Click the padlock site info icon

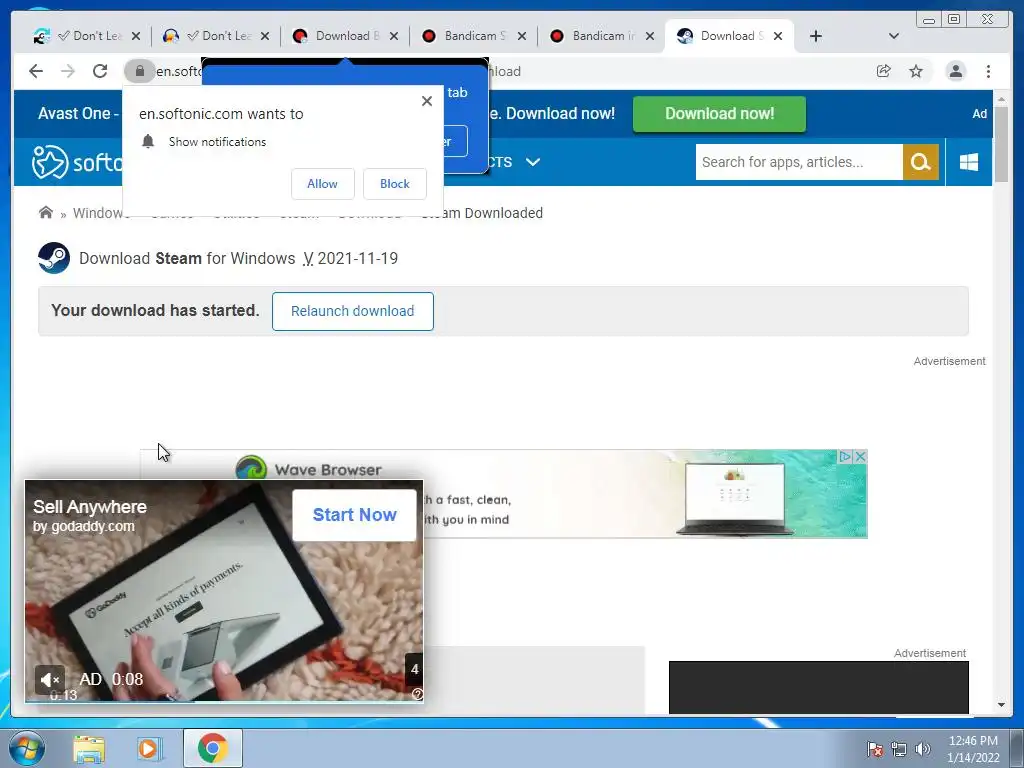(139, 71)
